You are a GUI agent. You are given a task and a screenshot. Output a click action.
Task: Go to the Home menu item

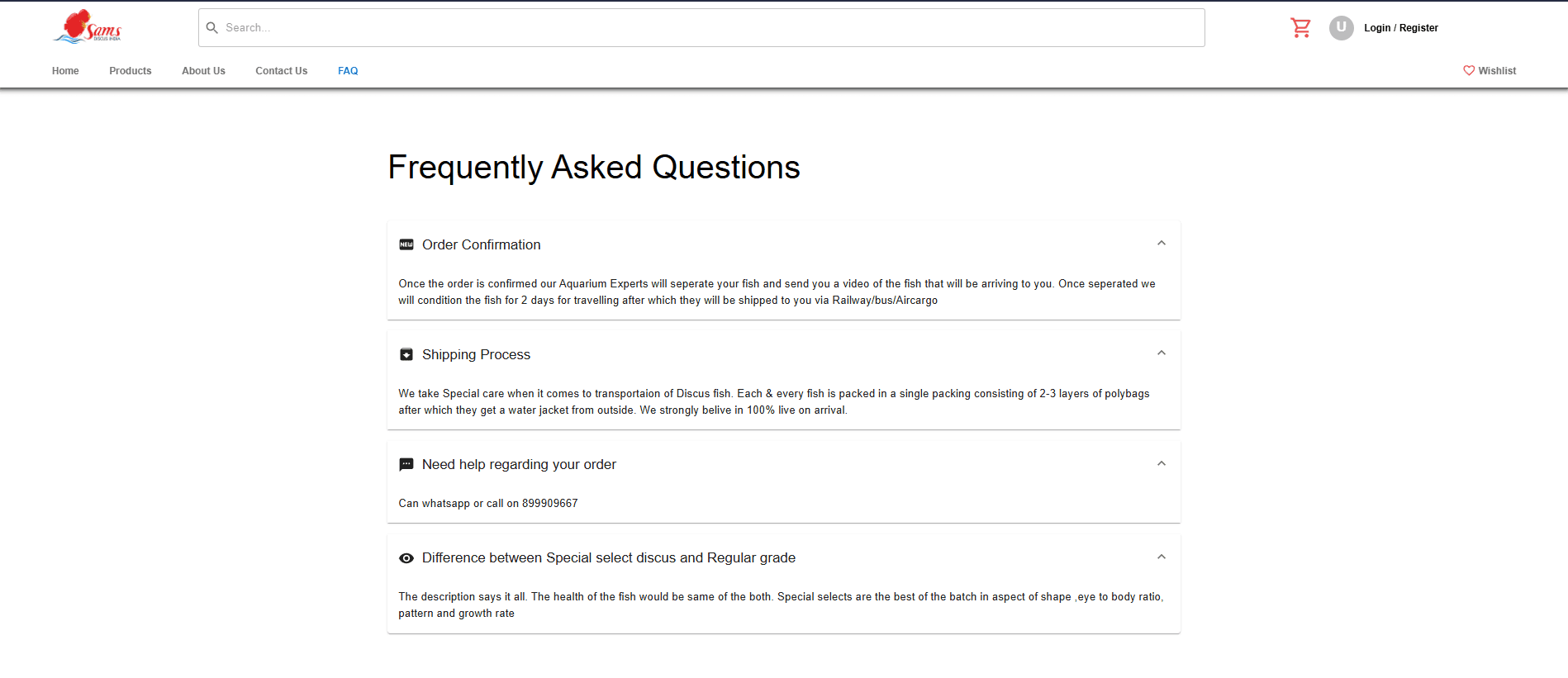pyautogui.click(x=65, y=71)
